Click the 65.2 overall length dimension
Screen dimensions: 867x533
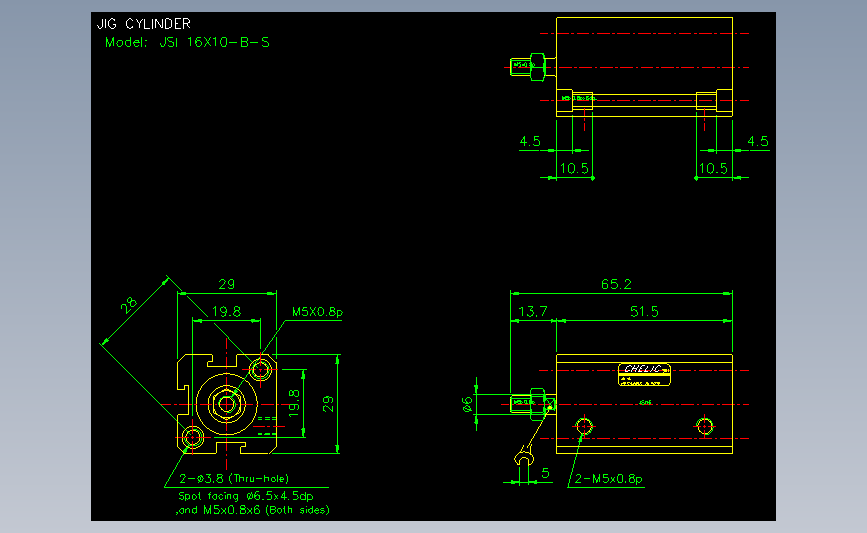tap(616, 284)
